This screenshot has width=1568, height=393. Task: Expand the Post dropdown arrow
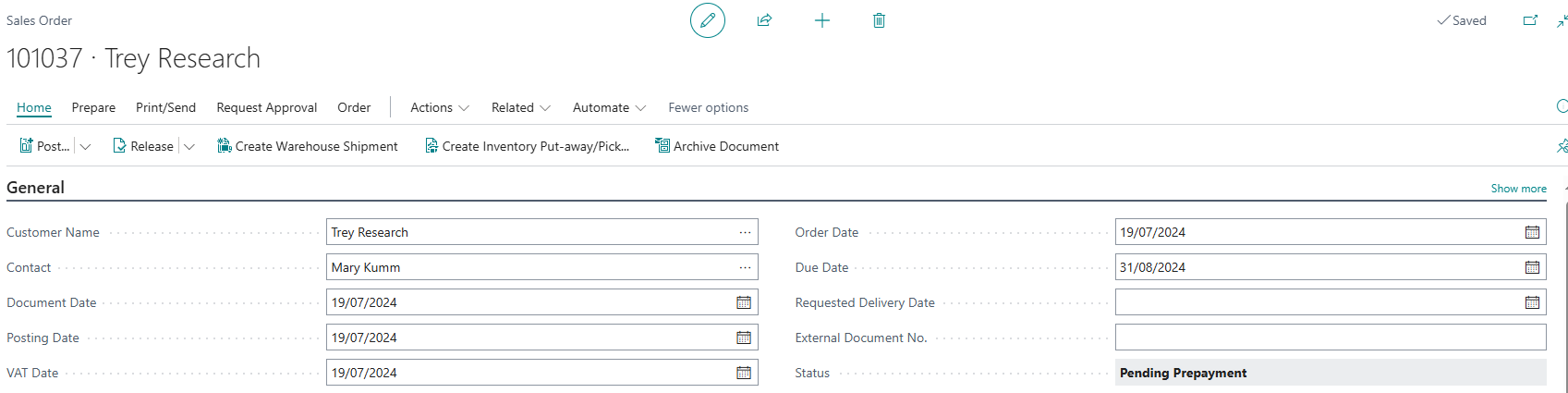point(85,146)
